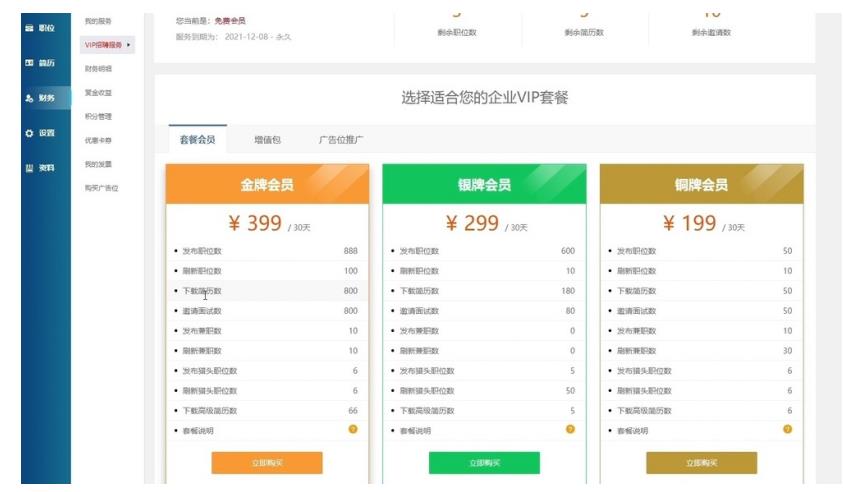Screen dimensions: 843x492
Task: Switch to the 广告位推广 tab
Action: tap(340, 139)
